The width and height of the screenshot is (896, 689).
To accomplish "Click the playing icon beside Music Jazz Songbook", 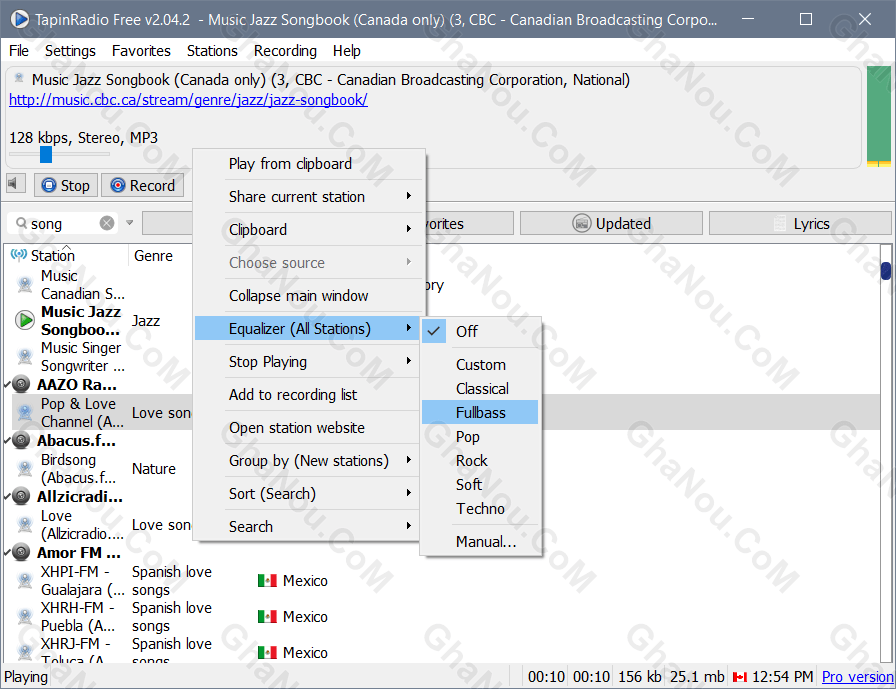I will pos(25,321).
